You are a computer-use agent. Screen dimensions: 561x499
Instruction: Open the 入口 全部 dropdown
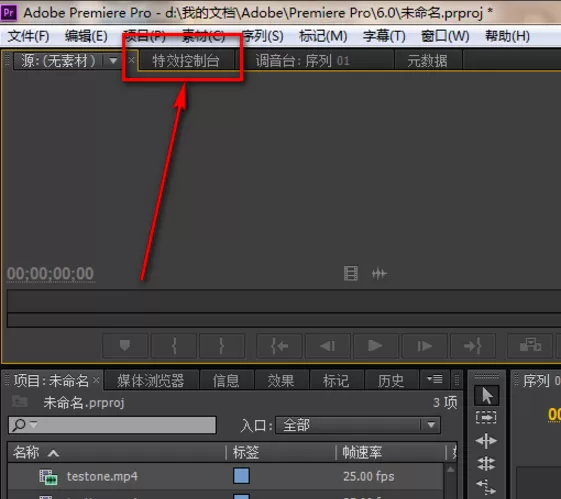pyautogui.click(x=358, y=425)
